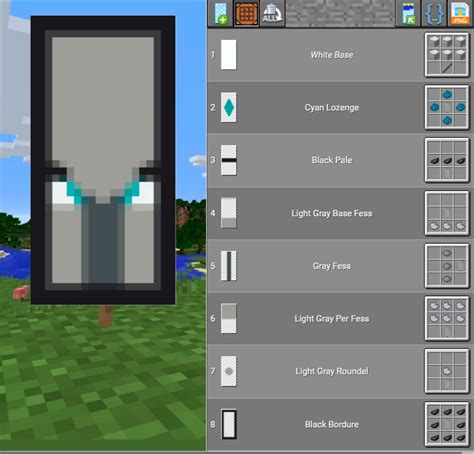Select the Black Bordure pattern thumbnail
This screenshot has height=454, width=474.
tap(229, 424)
